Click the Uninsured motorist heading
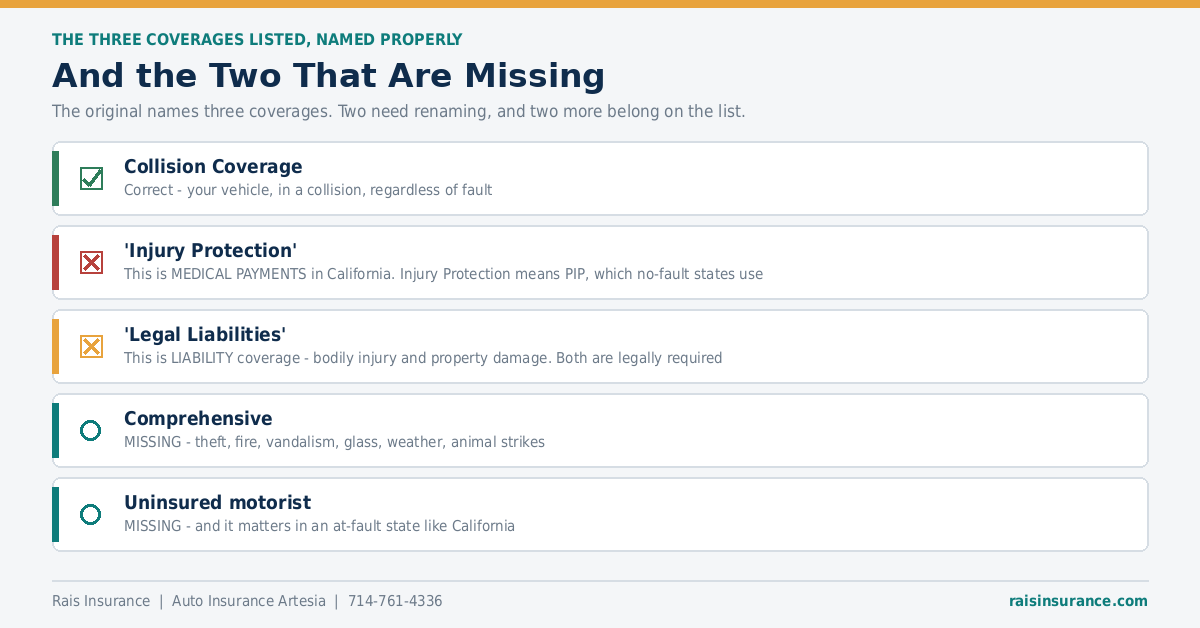 coord(217,503)
